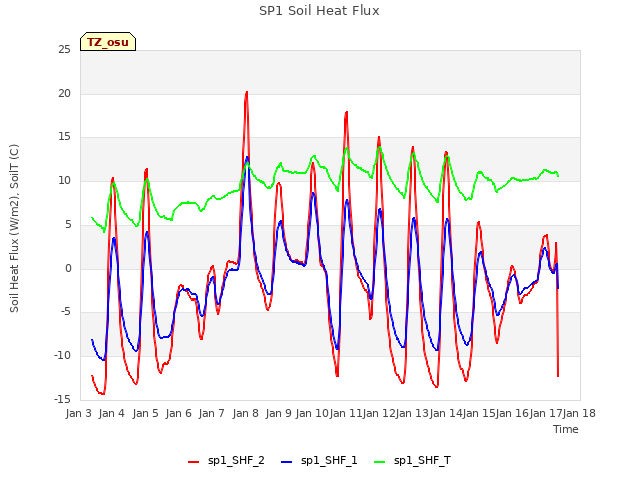Viewport: 640px width, 480px height.
Task: Click the chart title SP1 Soil Heat Flux
Action: click(319, 11)
